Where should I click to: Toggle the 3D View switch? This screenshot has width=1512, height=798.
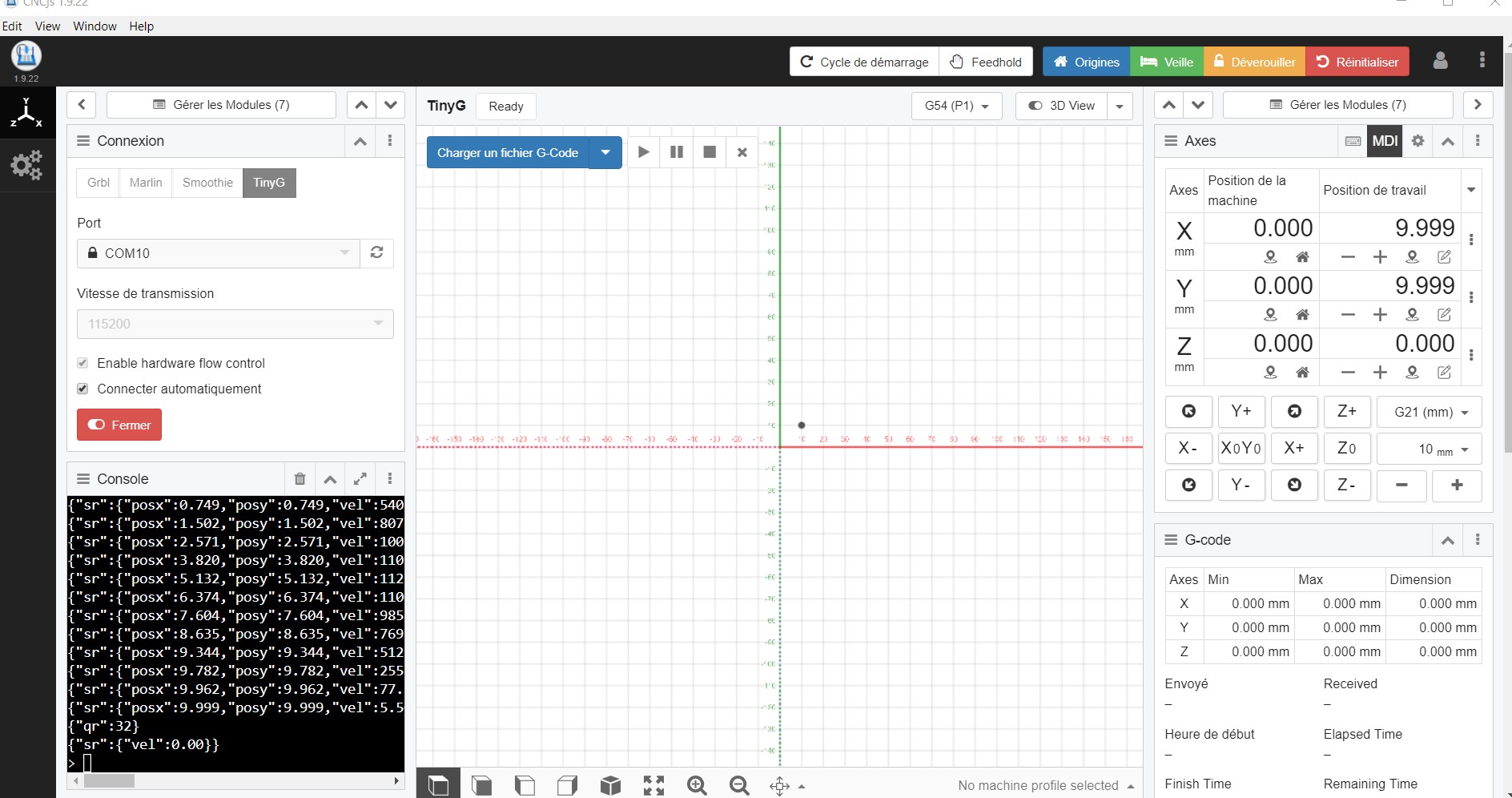click(x=1061, y=106)
